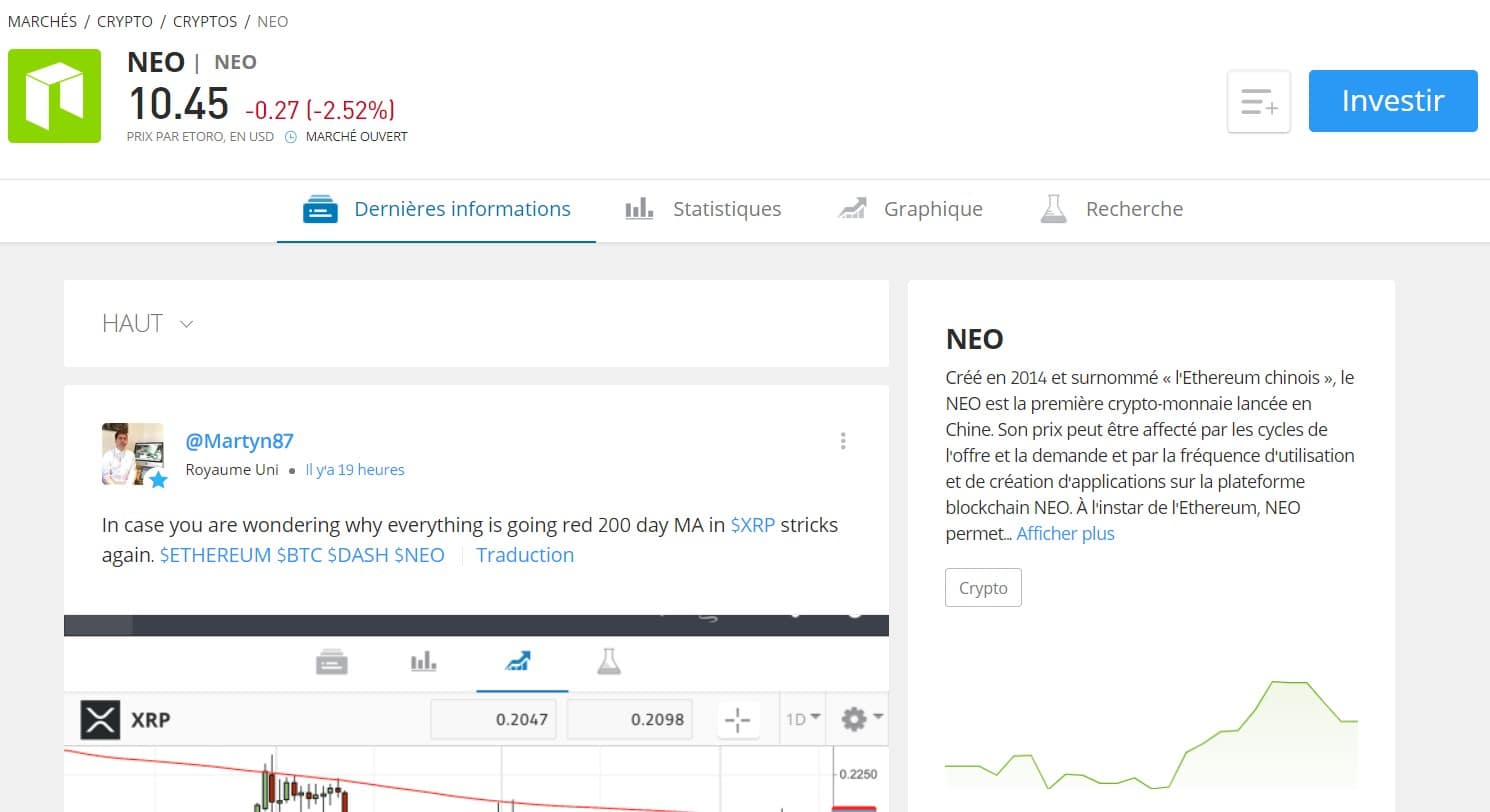Image resolution: width=1490 pixels, height=812 pixels.
Task: Click the -0.27 (-2.52%) price change
Action: 320,109
